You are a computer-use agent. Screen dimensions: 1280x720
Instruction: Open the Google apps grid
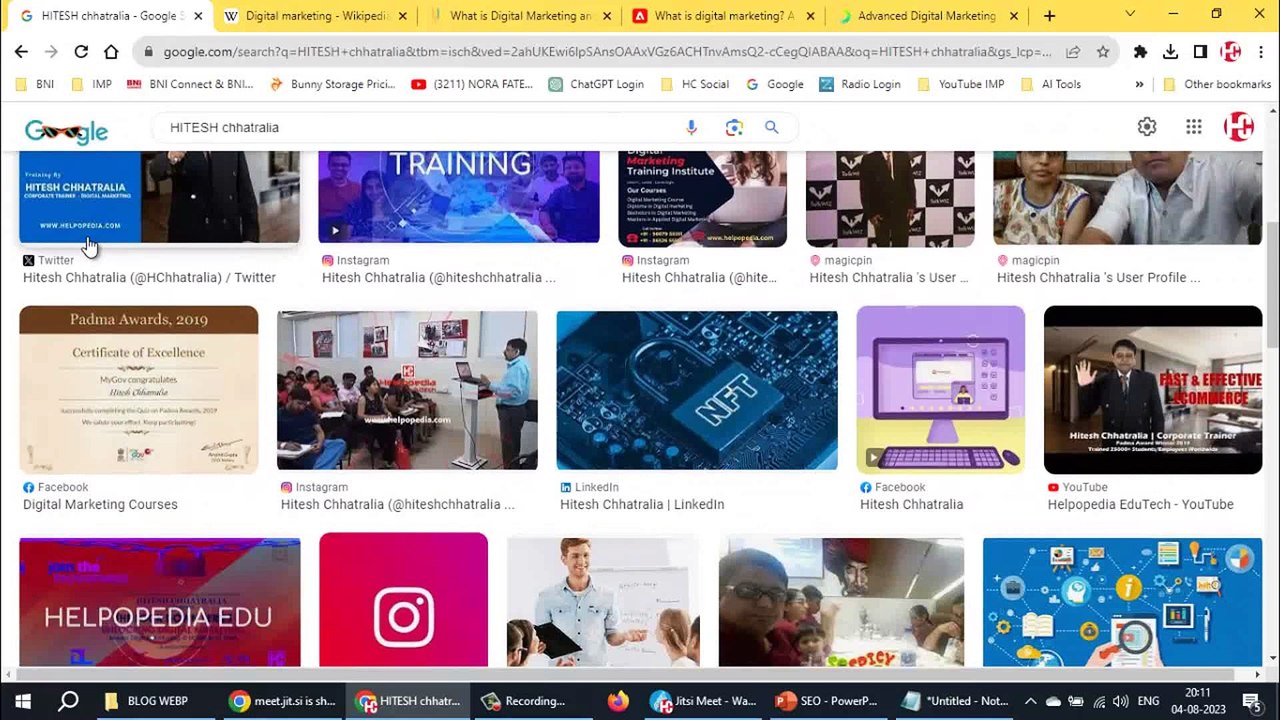click(x=1194, y=127)
